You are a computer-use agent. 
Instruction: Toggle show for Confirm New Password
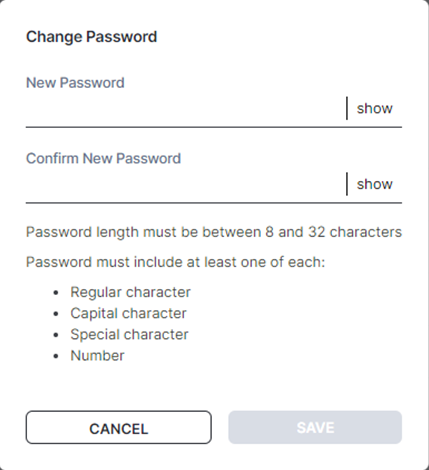coord(375,184)
